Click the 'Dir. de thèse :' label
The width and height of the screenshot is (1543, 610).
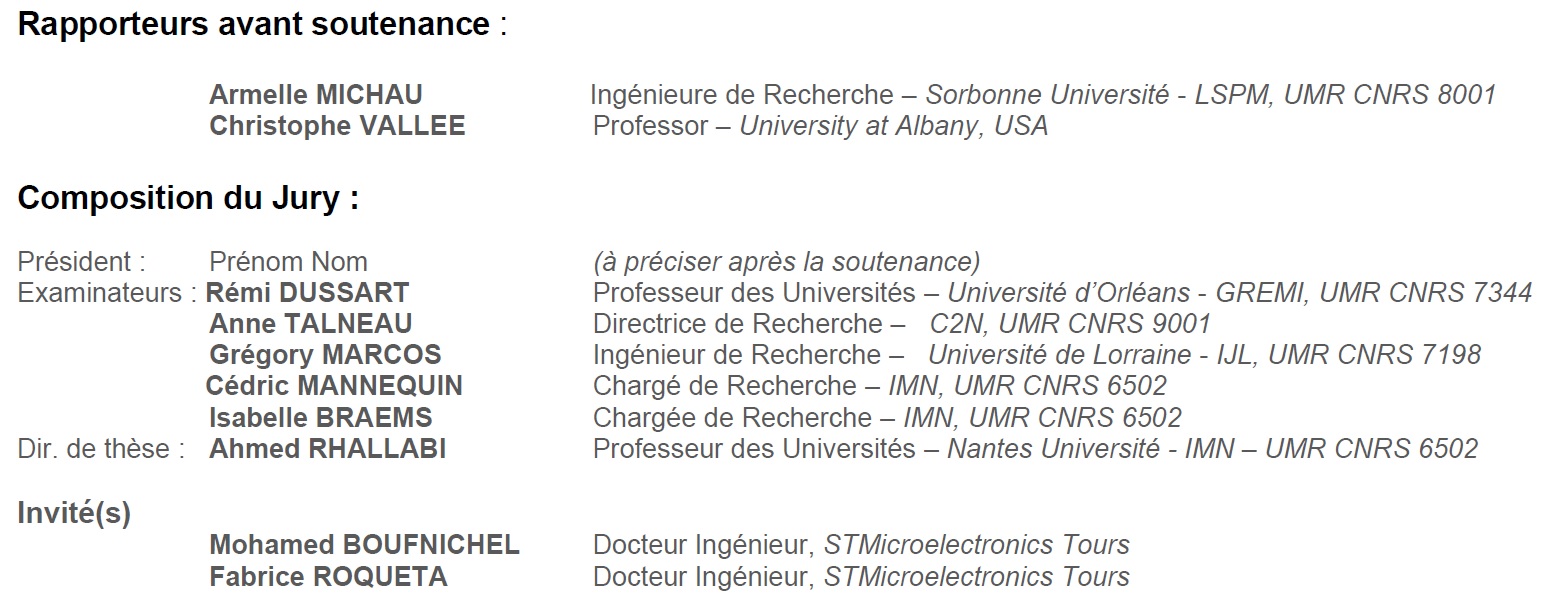pyautogui.click(x=101, y=449)
